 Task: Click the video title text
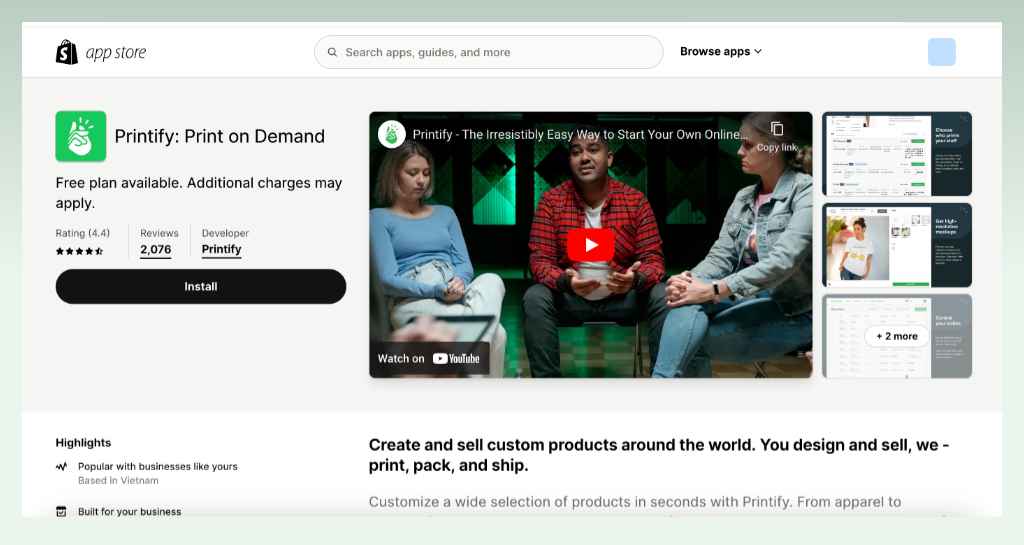tap(579, 134)
